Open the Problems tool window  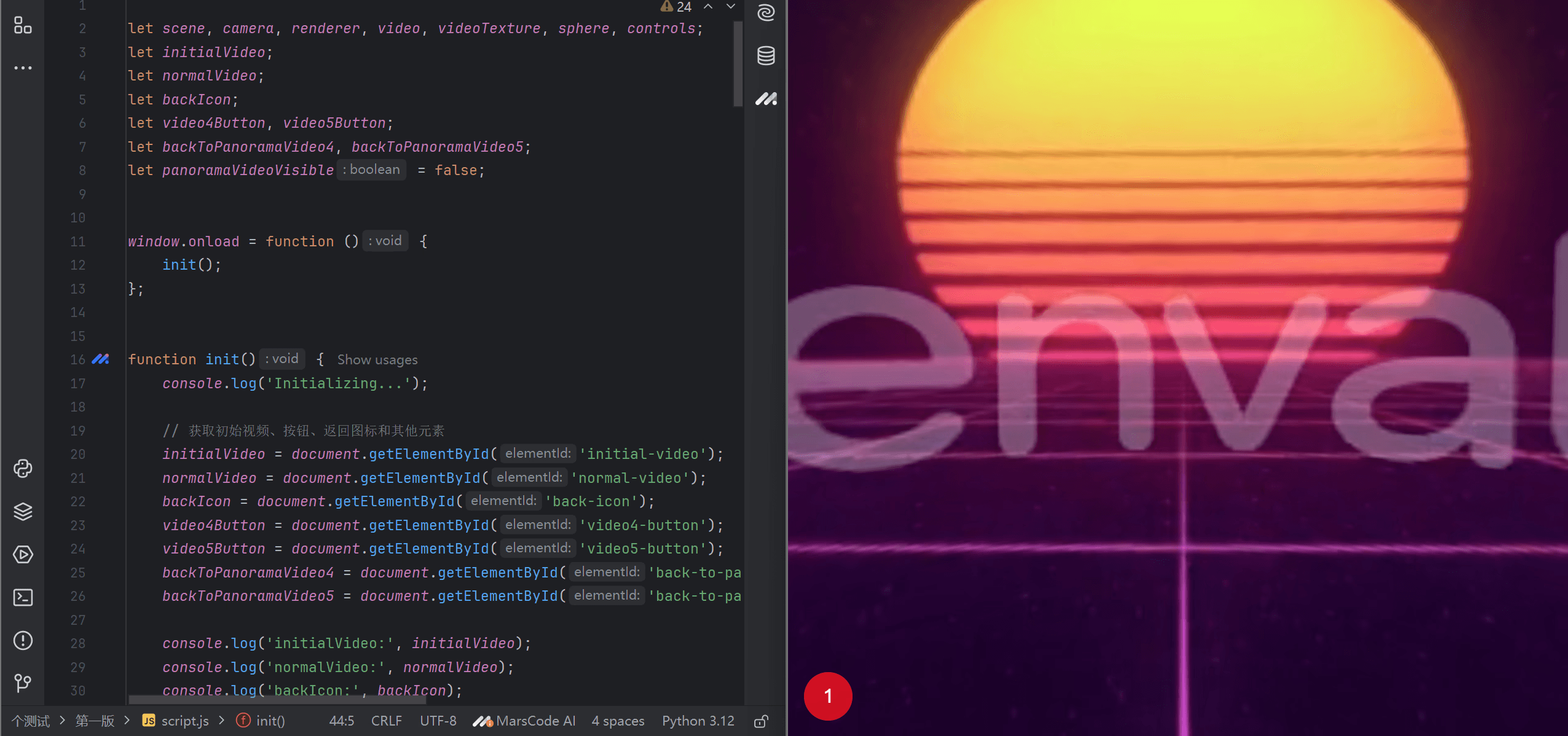23,640
